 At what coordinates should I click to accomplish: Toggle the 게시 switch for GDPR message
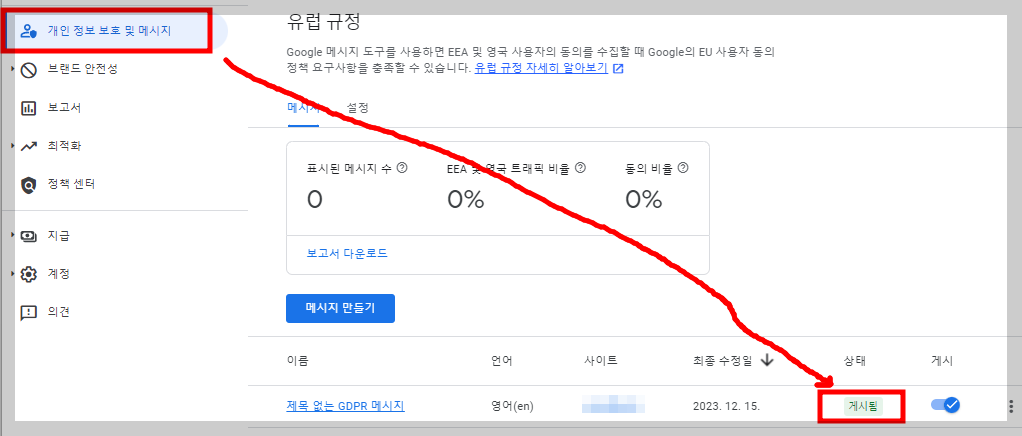[946, 405]
